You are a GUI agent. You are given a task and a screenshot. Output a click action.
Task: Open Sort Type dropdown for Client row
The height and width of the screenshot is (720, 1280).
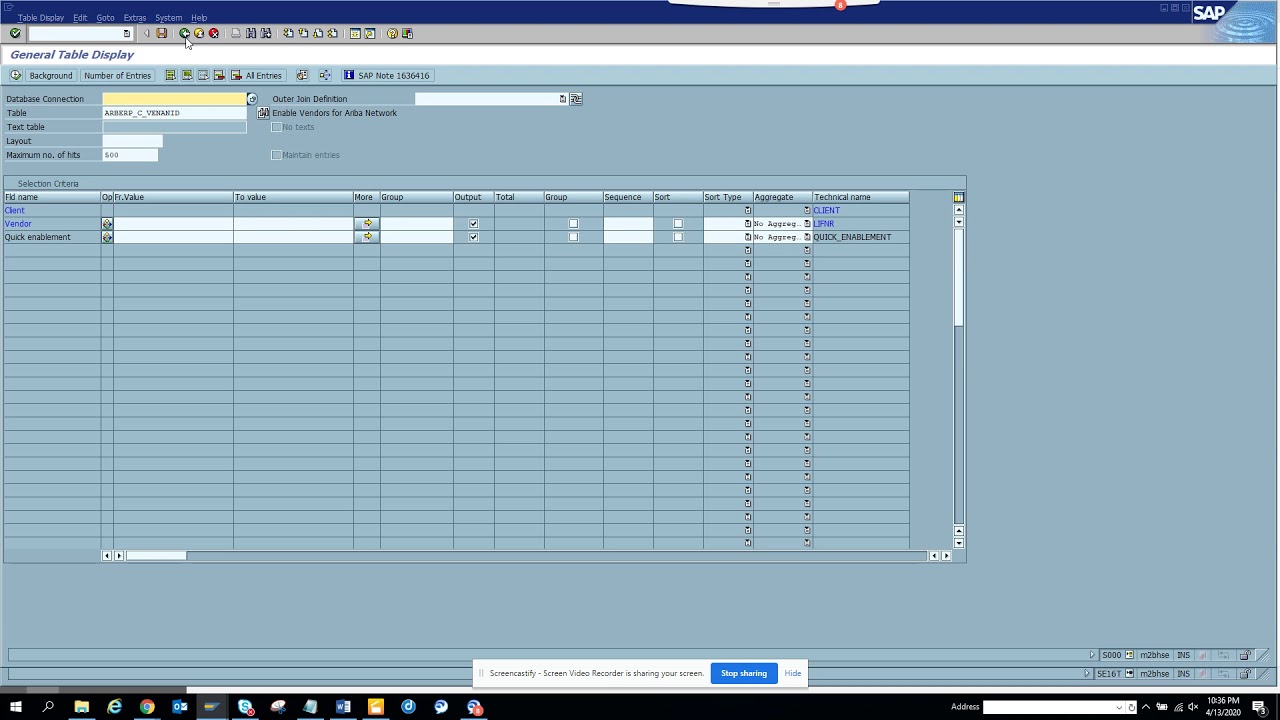coord(747,210)
